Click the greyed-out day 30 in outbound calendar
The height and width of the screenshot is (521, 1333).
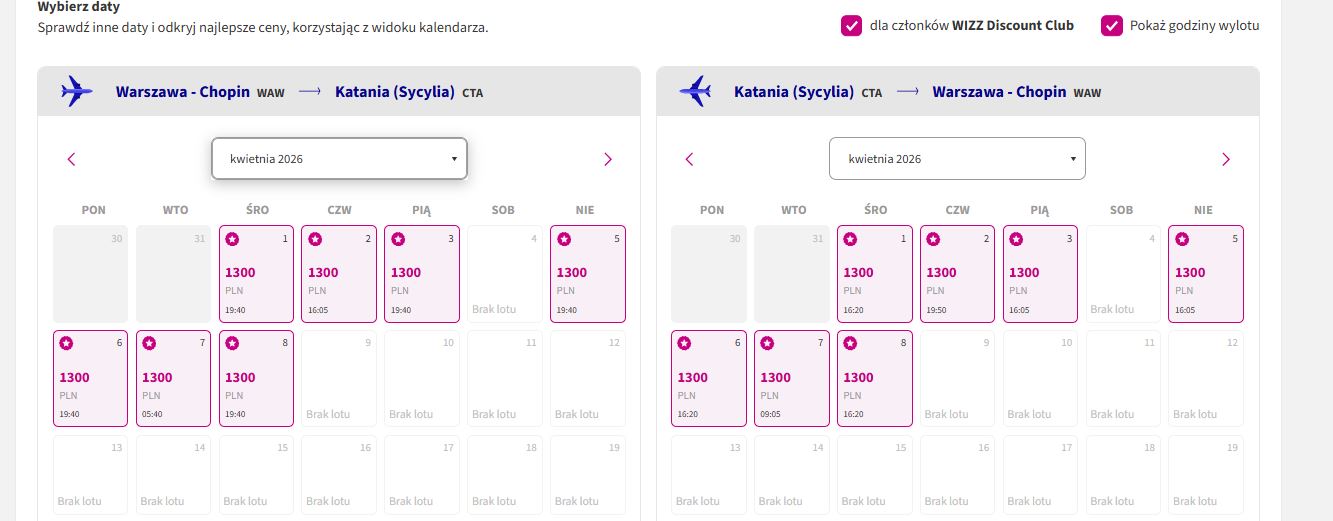pos(90,274)
